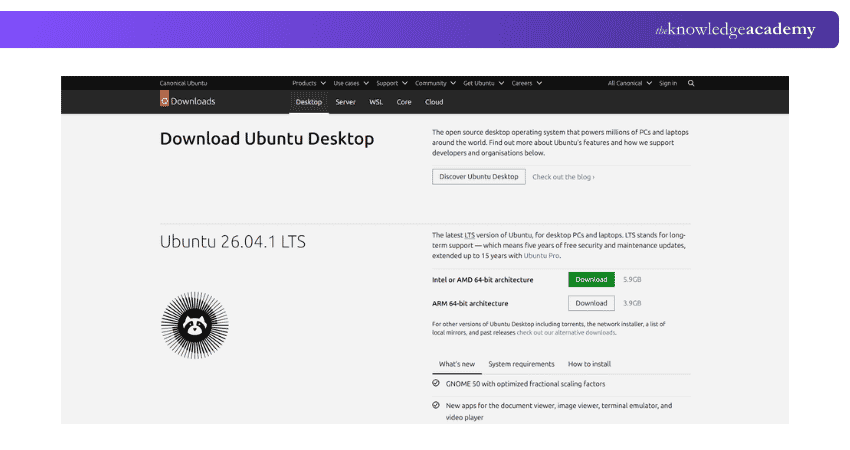The image size is (850, 450).
Task: Select the Desktop downloads tab
Action: [x=308, y=102]
